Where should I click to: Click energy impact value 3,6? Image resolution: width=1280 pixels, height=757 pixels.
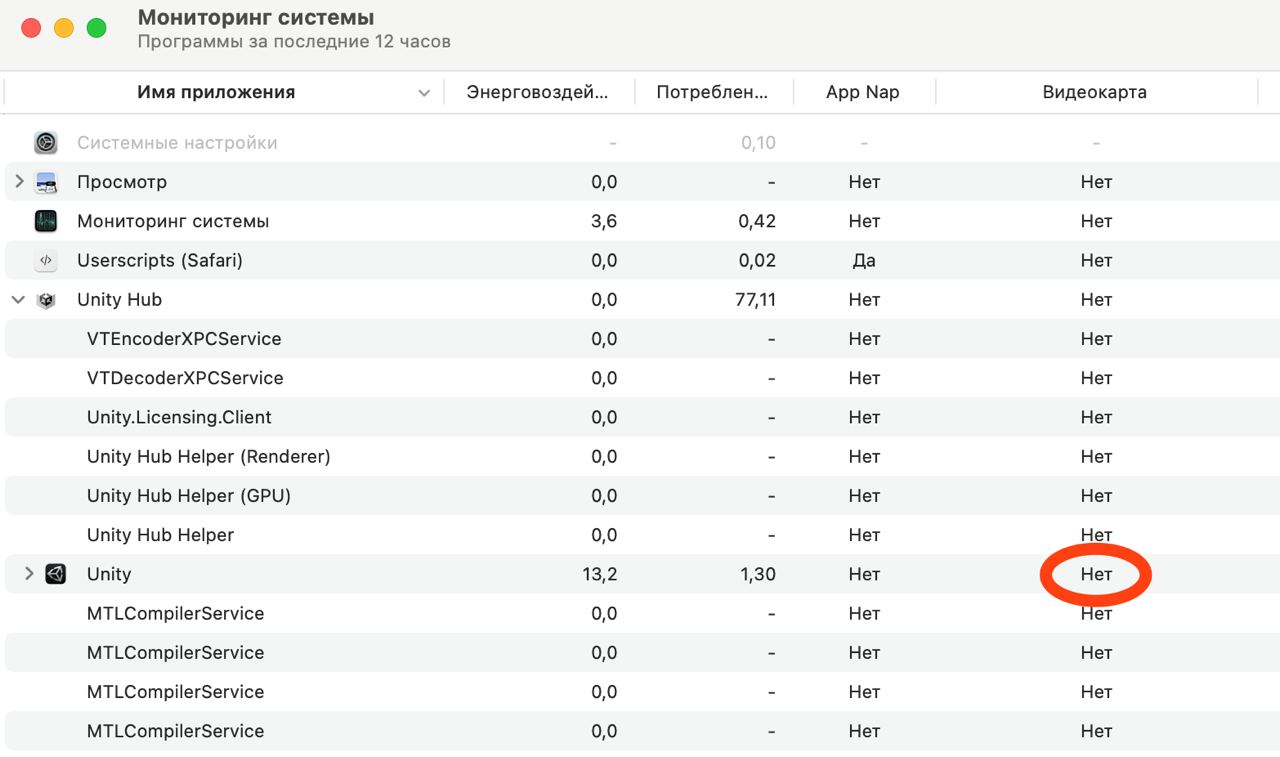coord(604,221)
